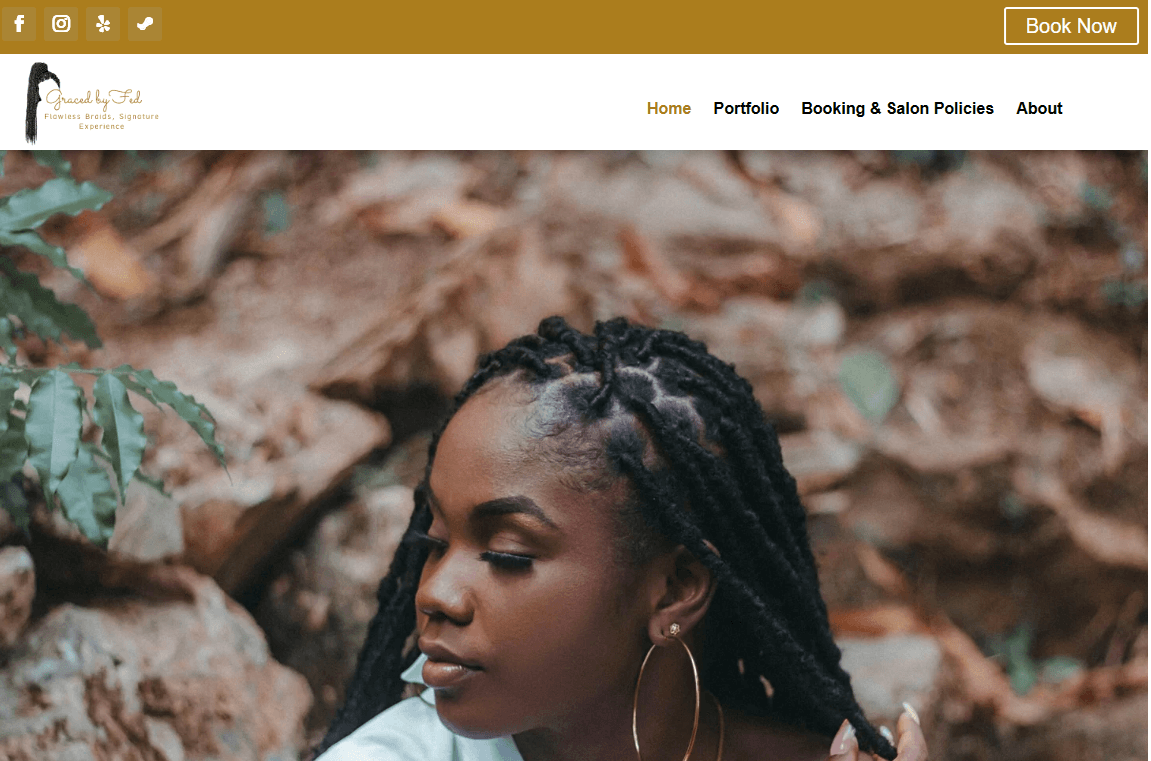
Task: Go to Booking & Salon Policies
Action: (897, 108)
